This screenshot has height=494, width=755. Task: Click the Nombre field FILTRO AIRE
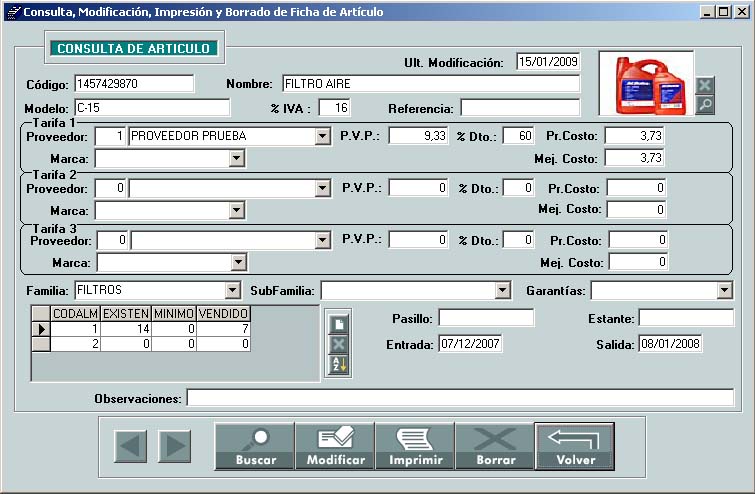click(x=431, y=84)
